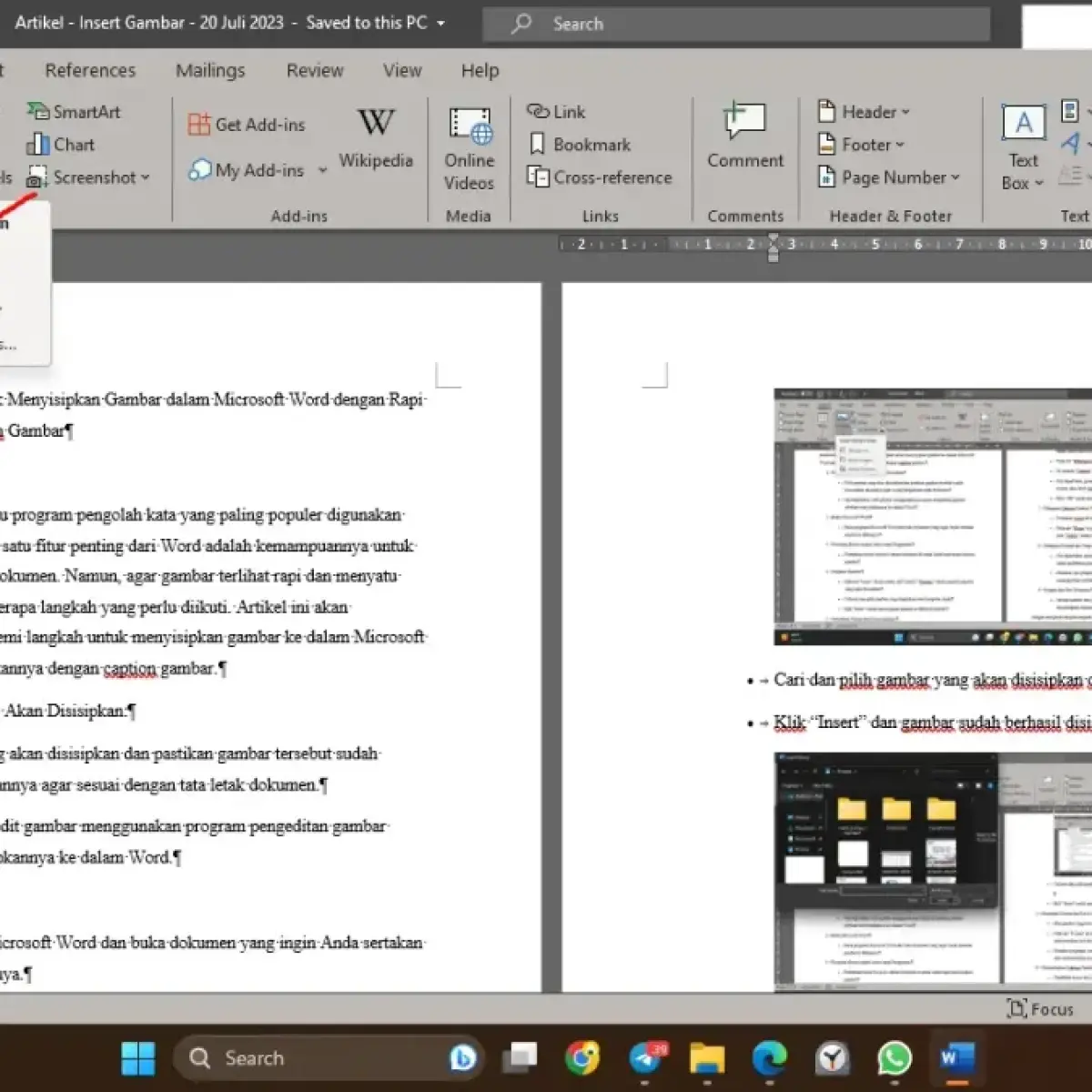
Task: Expand the Footer dropdown arrow
Action: tap(900, 145)
